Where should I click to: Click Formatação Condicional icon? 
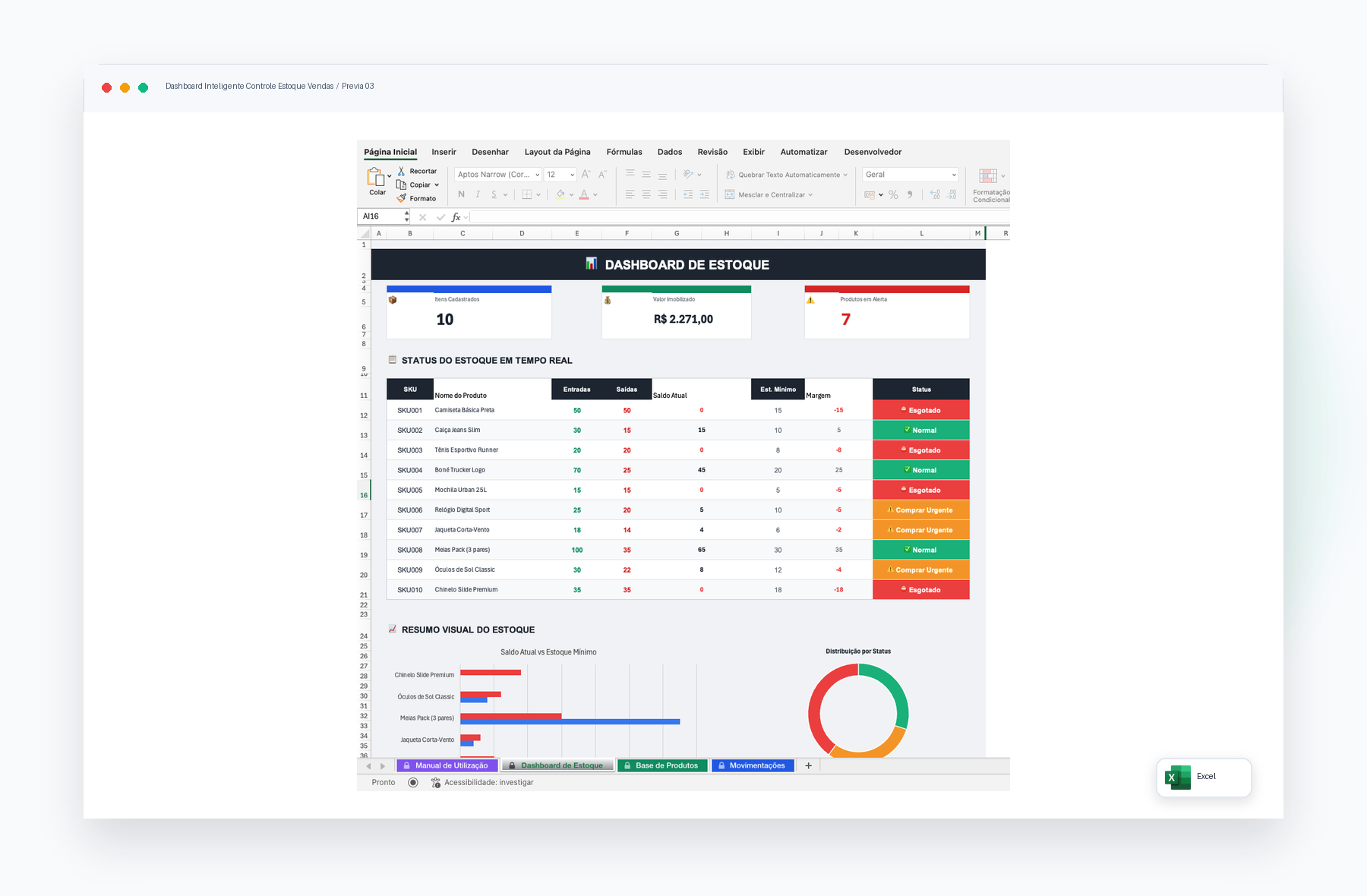click(988, 176)
